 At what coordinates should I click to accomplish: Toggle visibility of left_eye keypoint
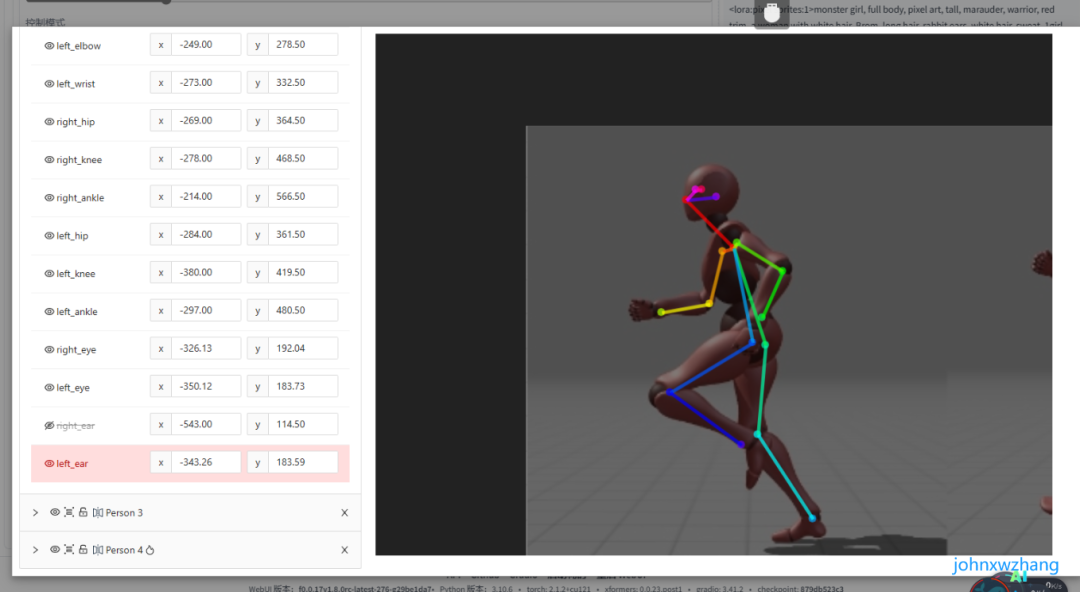click(49, 387)
